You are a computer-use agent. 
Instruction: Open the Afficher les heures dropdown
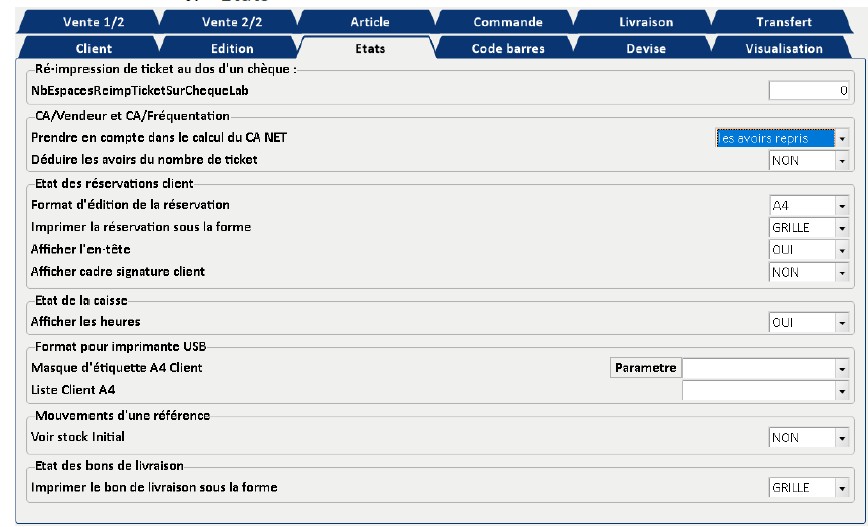(x=842, y=323)
